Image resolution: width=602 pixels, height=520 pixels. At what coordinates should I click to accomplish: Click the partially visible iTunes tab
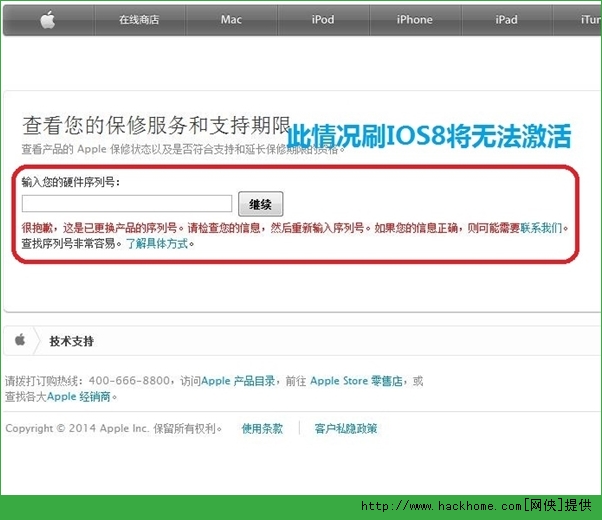(x=590, y=19)
